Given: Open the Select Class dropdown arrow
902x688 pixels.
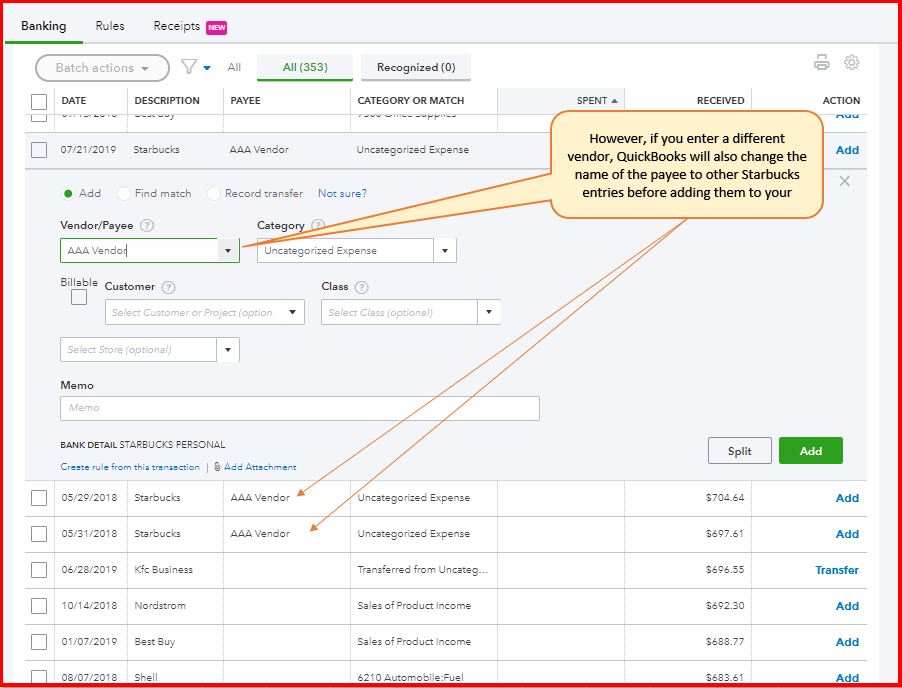Looking at the screenshot, I should click(489, 312).
